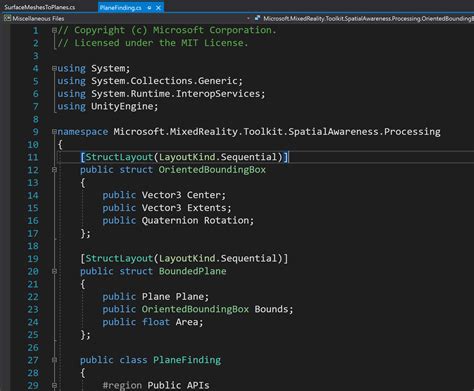Click 'using System;' on line 4
This screenshot has width=474, height=391.
coord(93,68)
